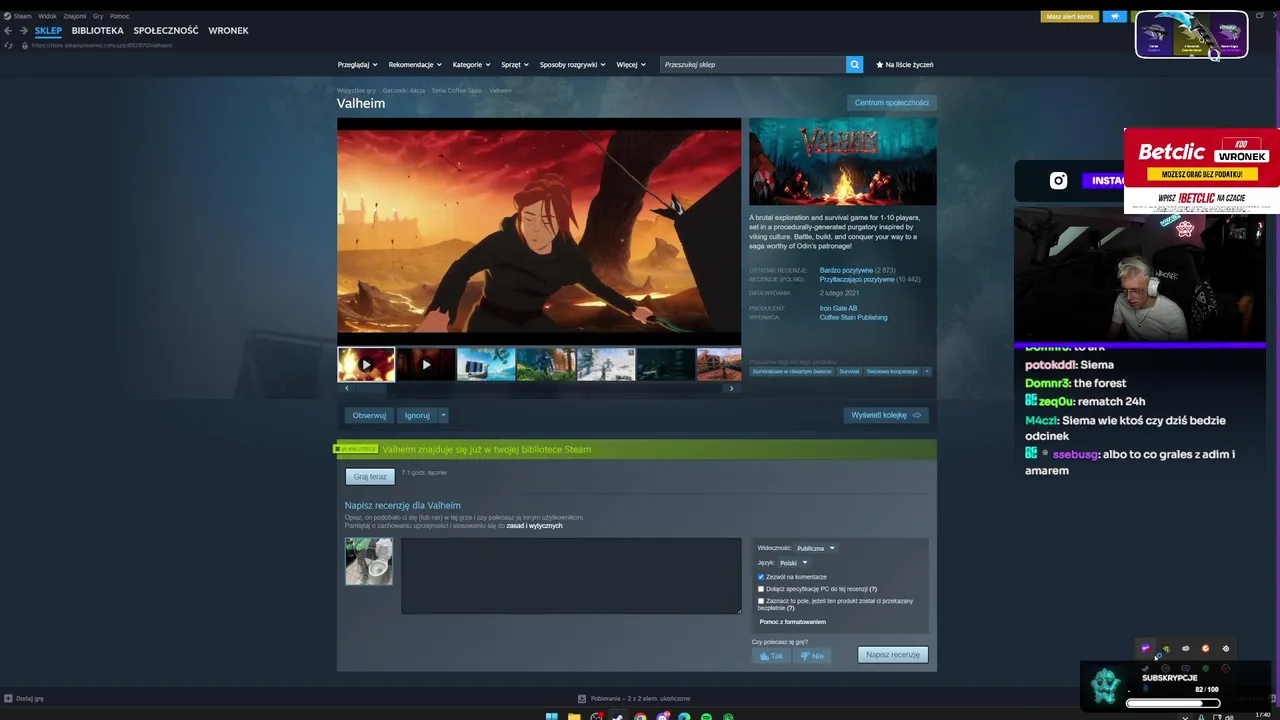Open Spotify from the taskbar

coord(706,716)
